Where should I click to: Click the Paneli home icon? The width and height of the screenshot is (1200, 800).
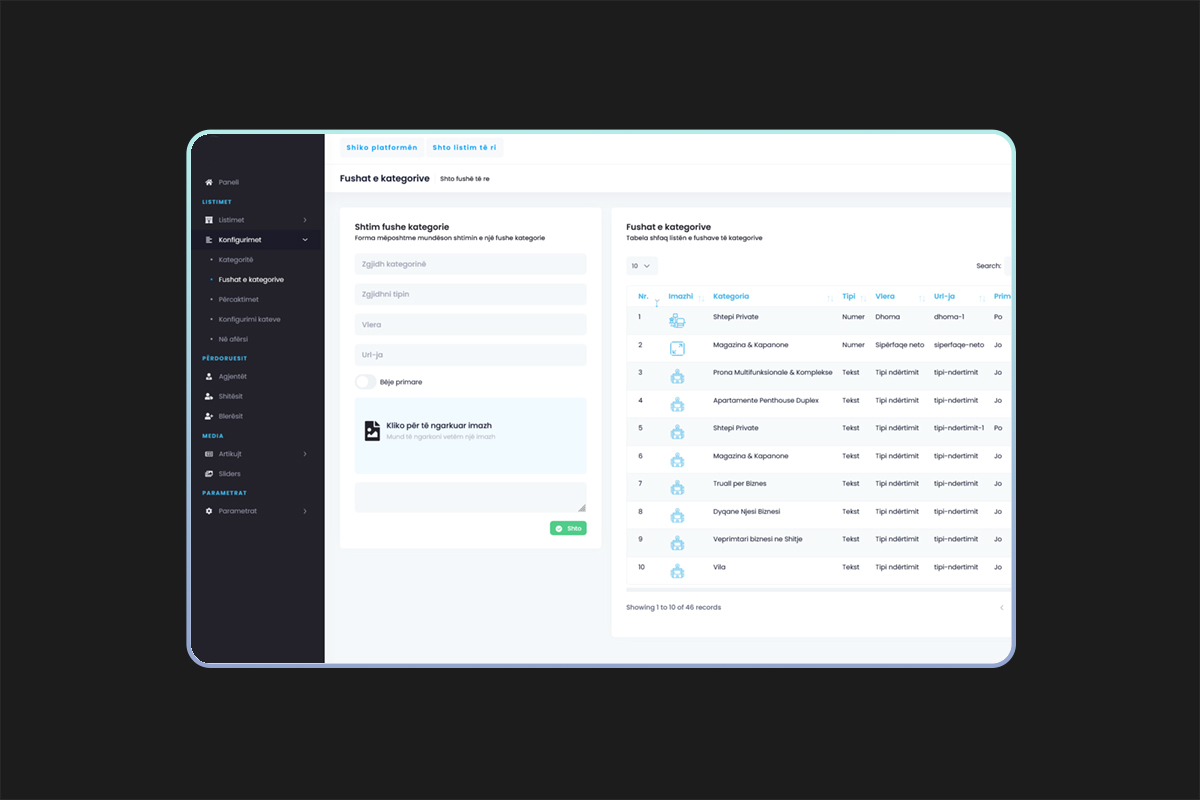[209, 182]
